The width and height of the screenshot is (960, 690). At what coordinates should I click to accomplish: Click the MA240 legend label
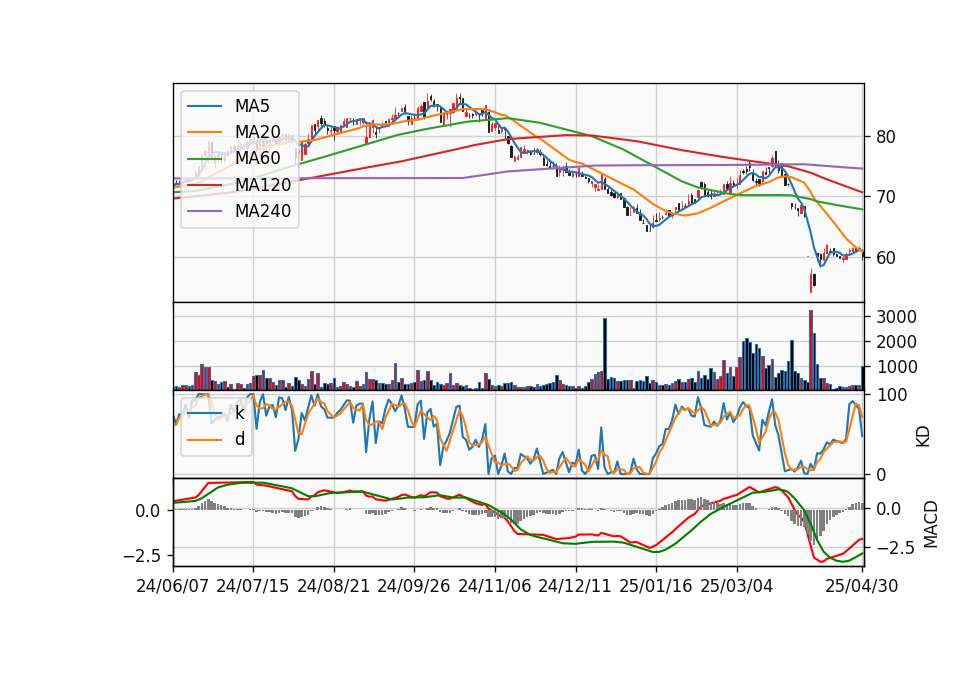pyautogui.click(x=263, y=211)
